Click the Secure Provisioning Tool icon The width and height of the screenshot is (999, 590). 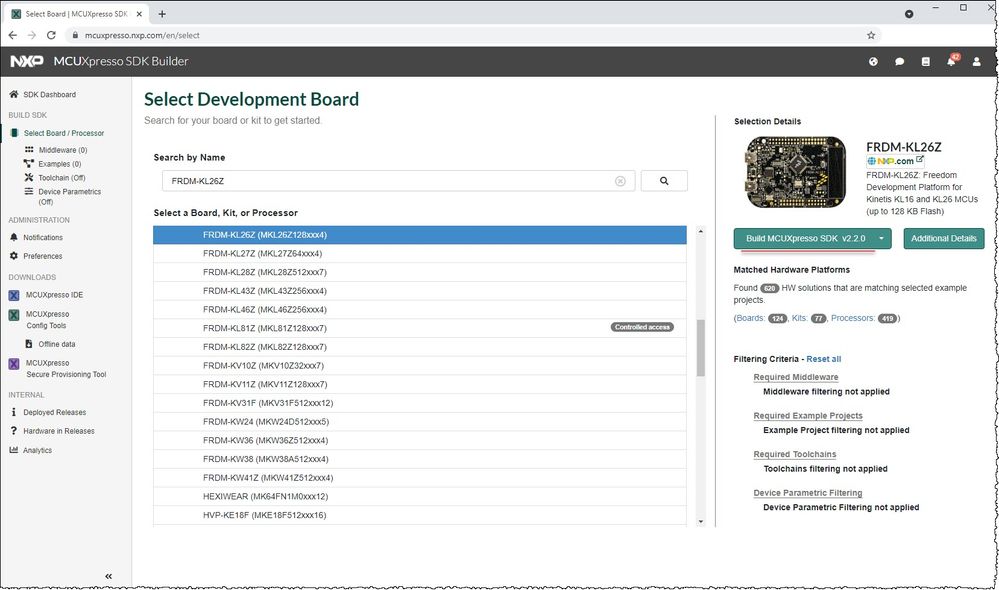click(13, 364)
